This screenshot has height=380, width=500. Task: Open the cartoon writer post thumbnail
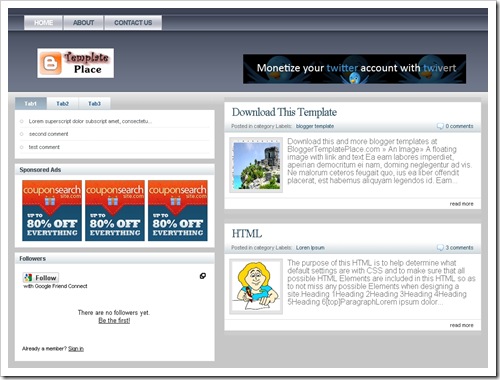click(x=256, y=287)
